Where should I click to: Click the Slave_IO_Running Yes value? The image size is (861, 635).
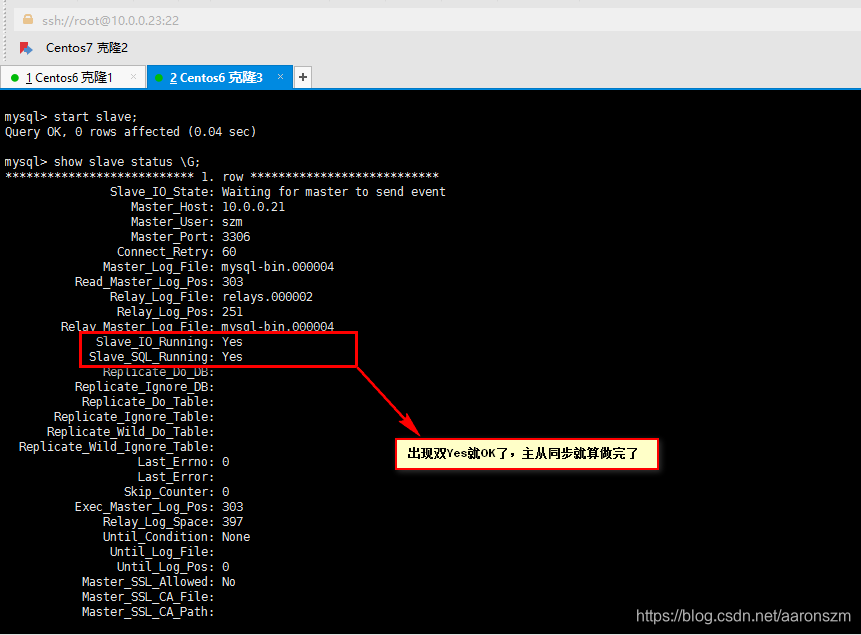tap(232, 342)
